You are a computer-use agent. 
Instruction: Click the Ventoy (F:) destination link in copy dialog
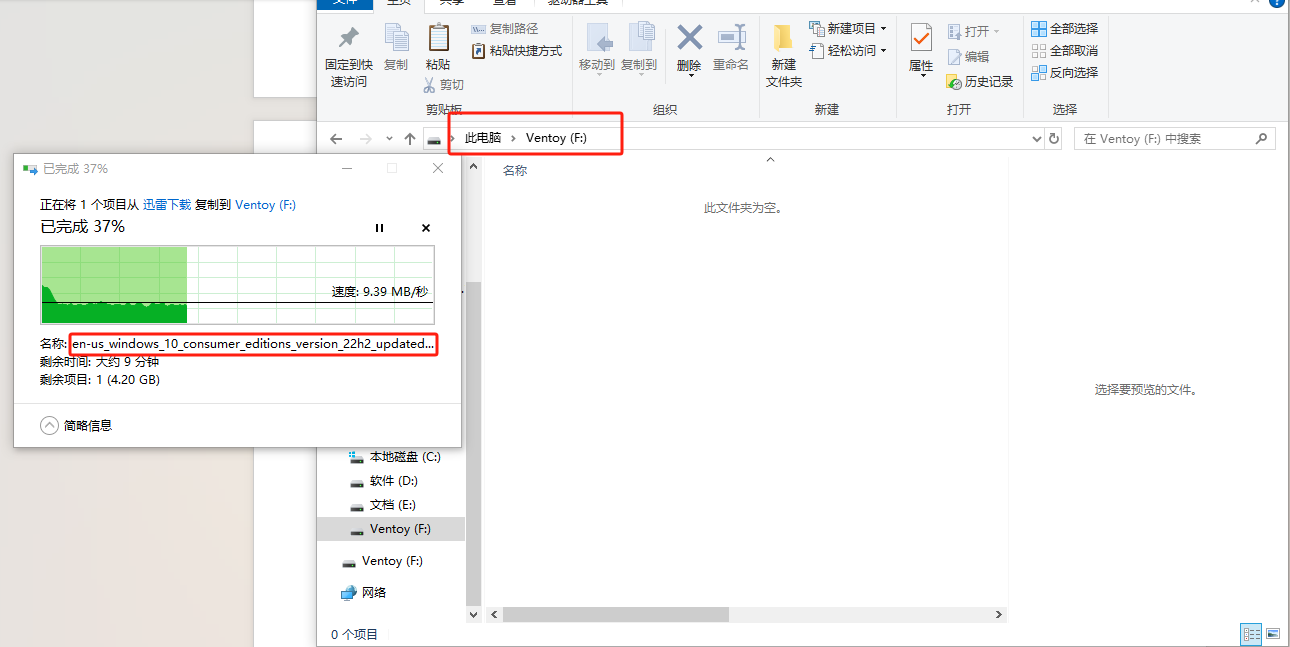pos(265,204)
